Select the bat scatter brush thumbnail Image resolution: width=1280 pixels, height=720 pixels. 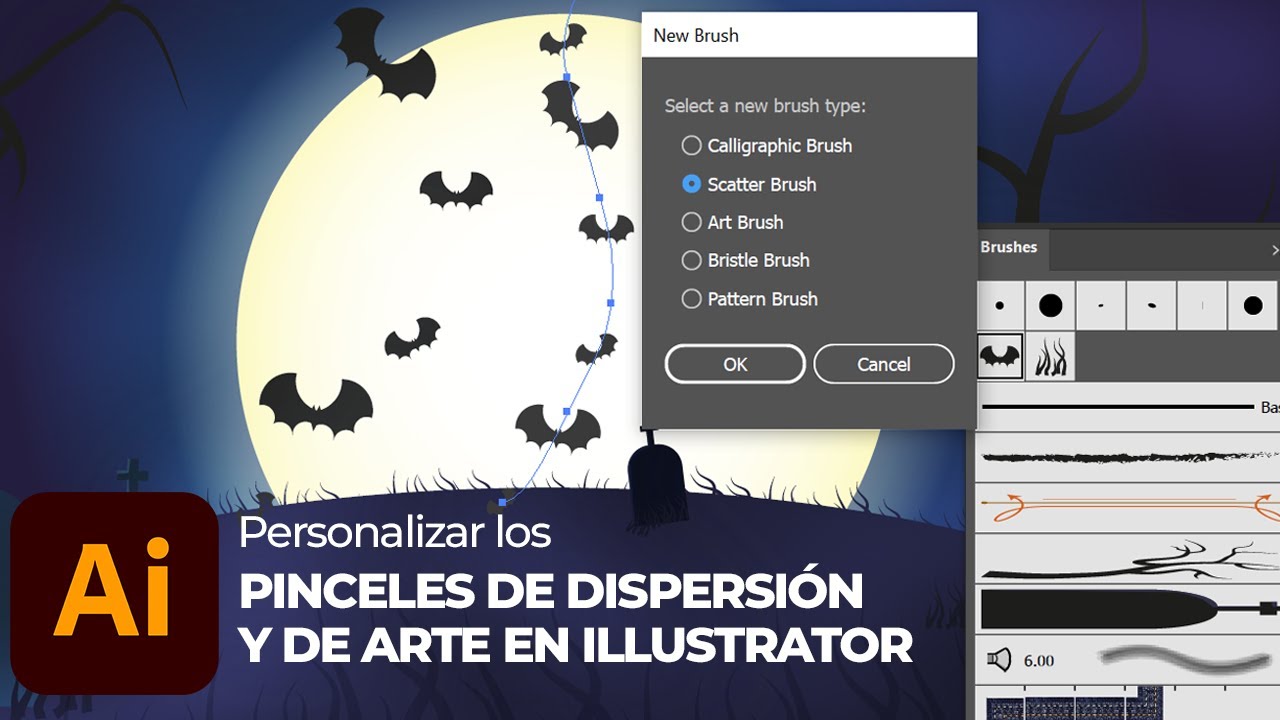(1000, 356)
